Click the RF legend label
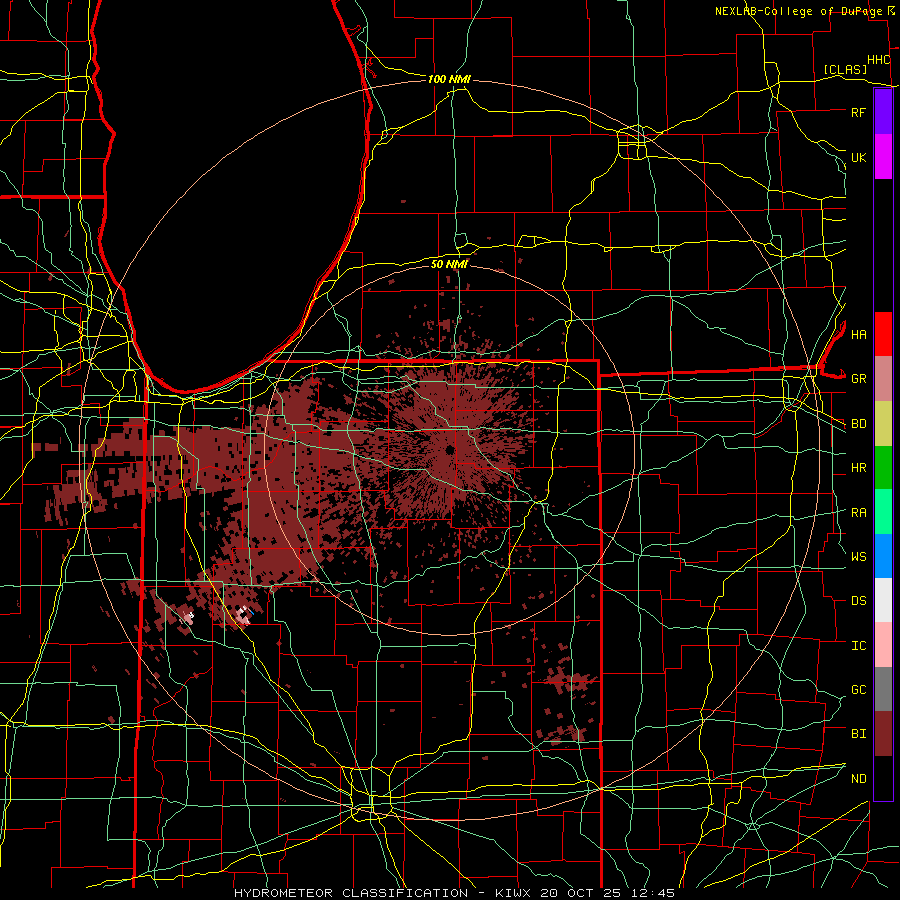The height and width of the screenshot is (900, 900). pos(858,112)
